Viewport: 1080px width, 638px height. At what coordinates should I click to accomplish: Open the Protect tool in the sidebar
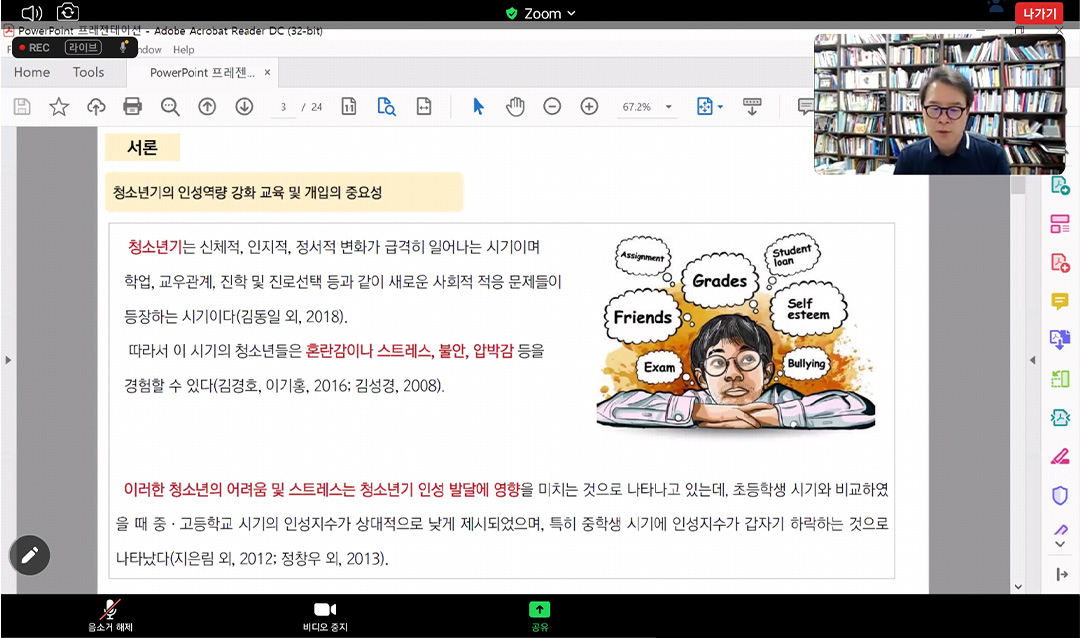[x=1059, y=494]
